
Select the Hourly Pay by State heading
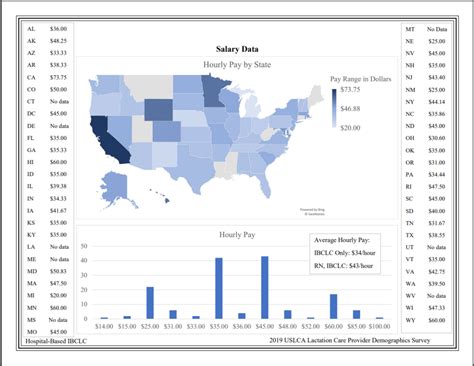pos(237,65)
